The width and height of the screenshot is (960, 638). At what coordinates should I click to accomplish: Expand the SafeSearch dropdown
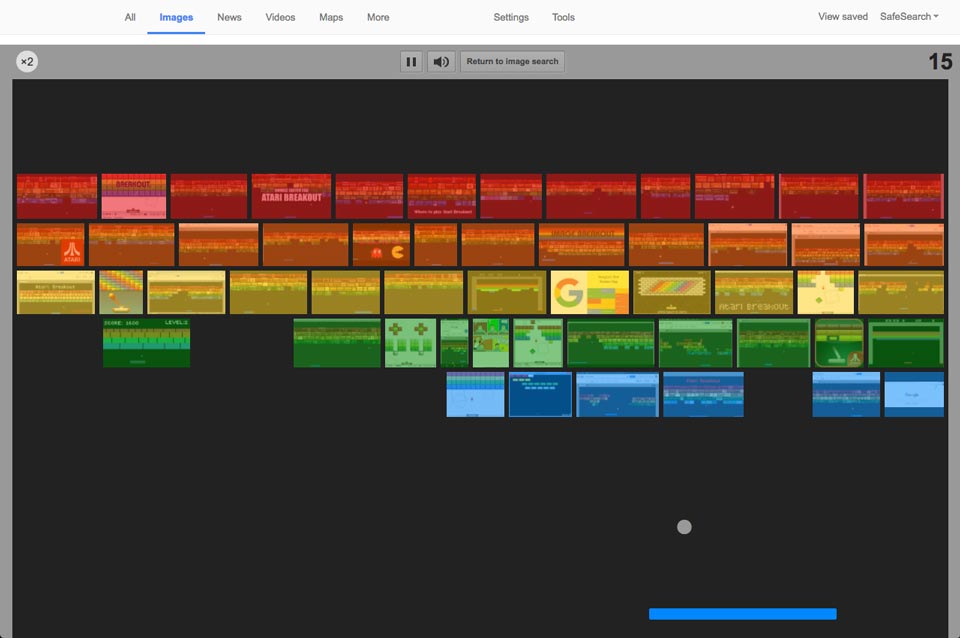click(909, 17)
